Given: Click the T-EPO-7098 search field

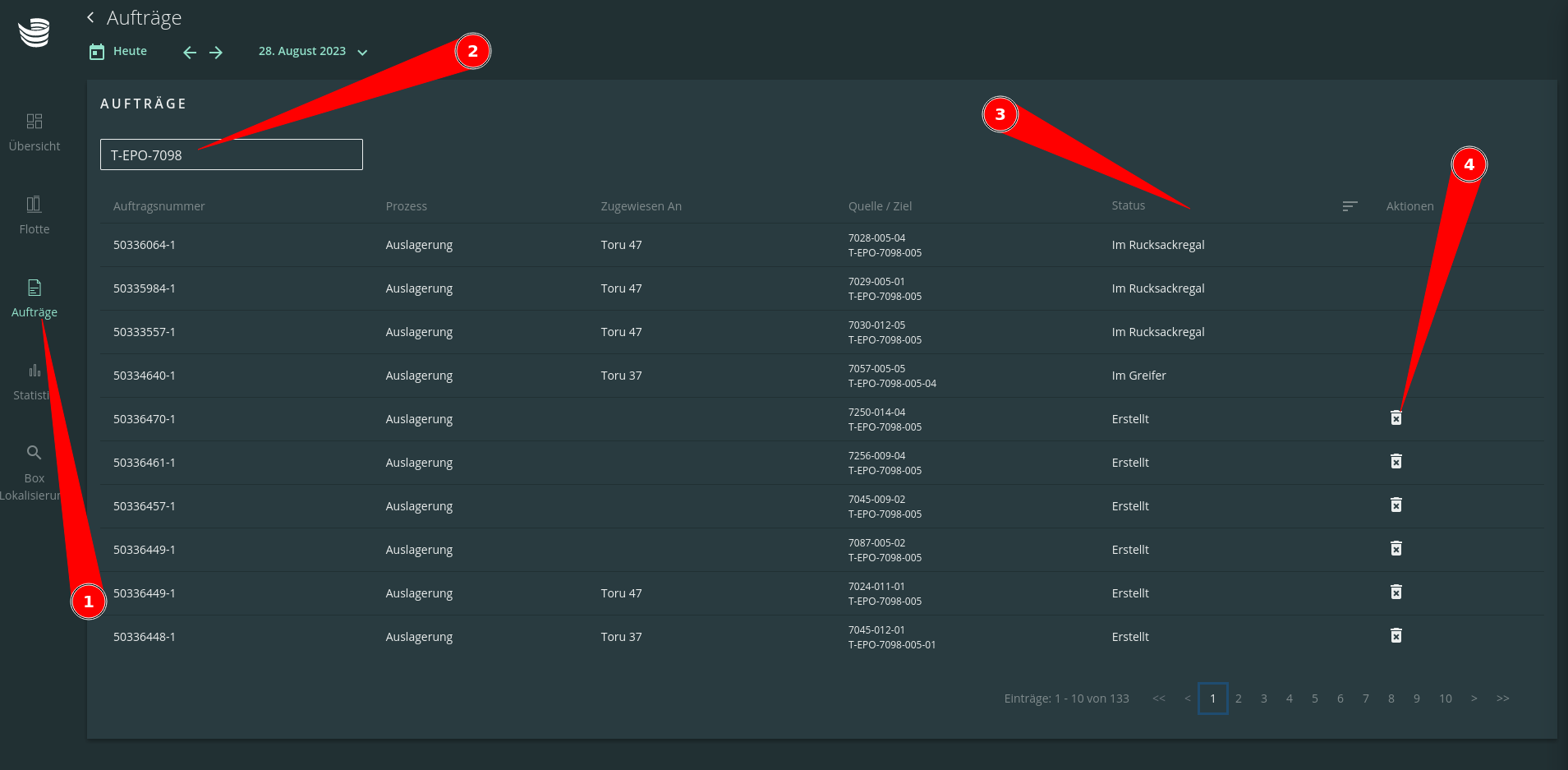Looking at the screenshot, I should [x=231, y=154].
